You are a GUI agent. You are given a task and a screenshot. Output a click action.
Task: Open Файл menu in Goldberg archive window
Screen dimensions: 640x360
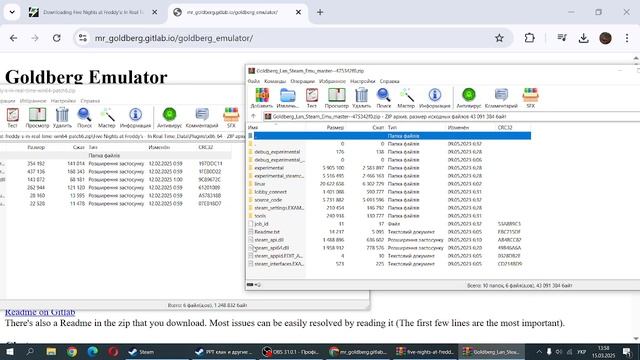pos(253,81)
